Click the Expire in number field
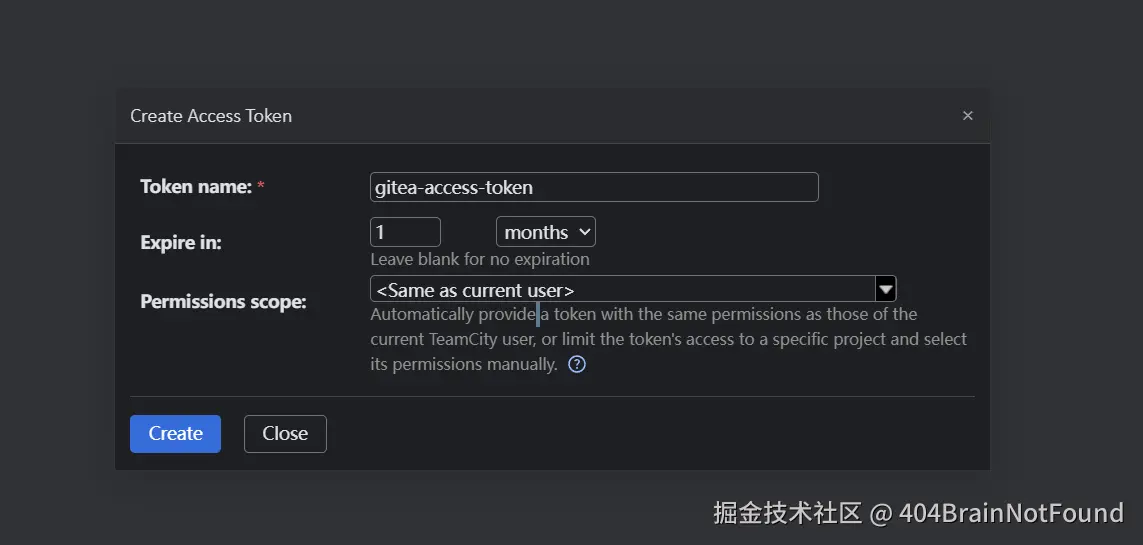Image resolution: width=1143 pixels, height=545 pixels. click(405, 232)
